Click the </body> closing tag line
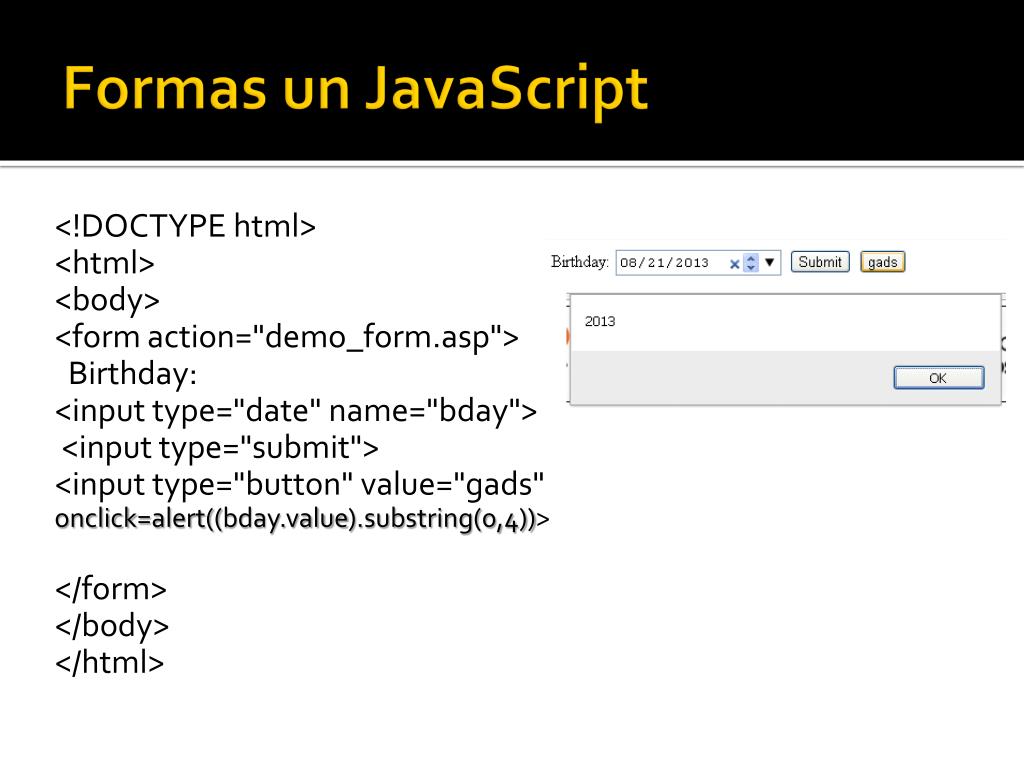 [x=112, y=626]
